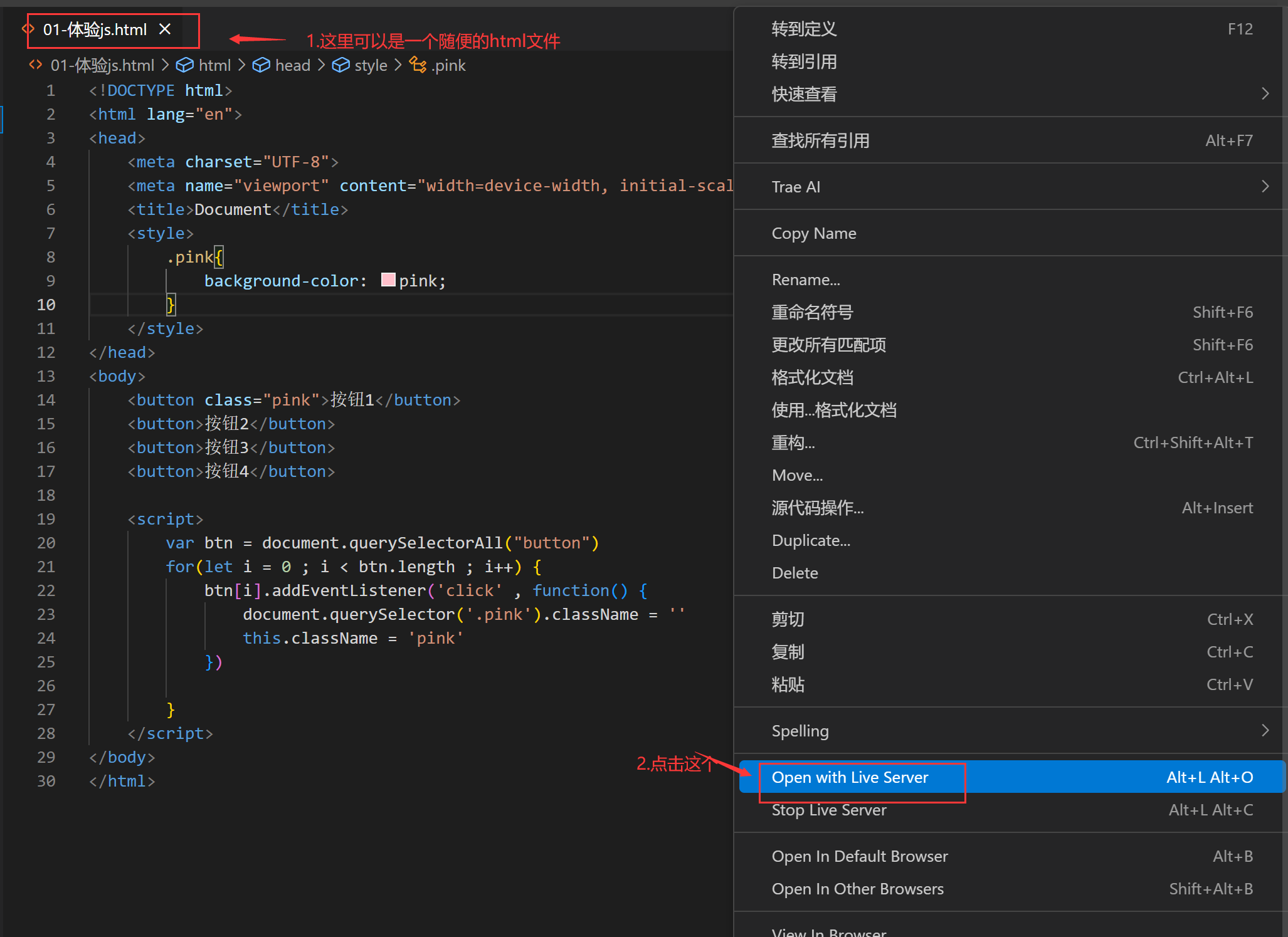Click Open In Default Browser

859,856
